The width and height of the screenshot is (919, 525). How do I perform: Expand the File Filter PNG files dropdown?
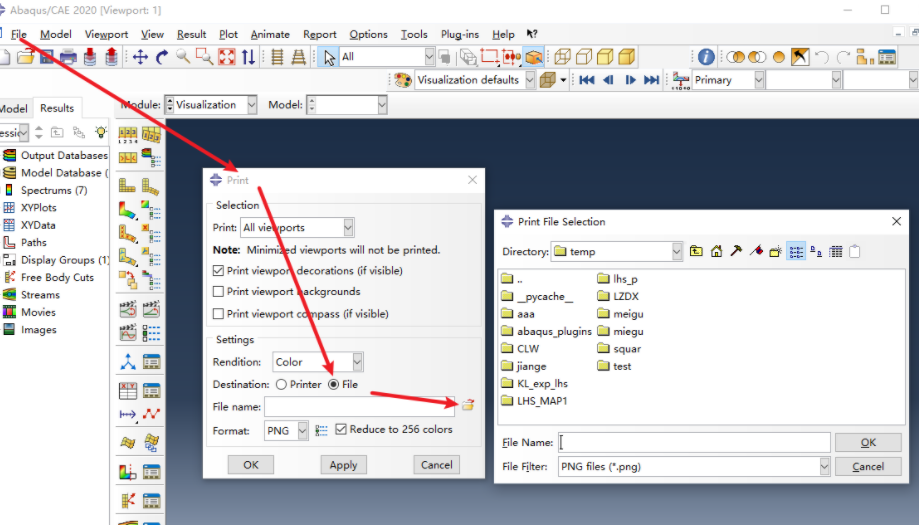824,467
